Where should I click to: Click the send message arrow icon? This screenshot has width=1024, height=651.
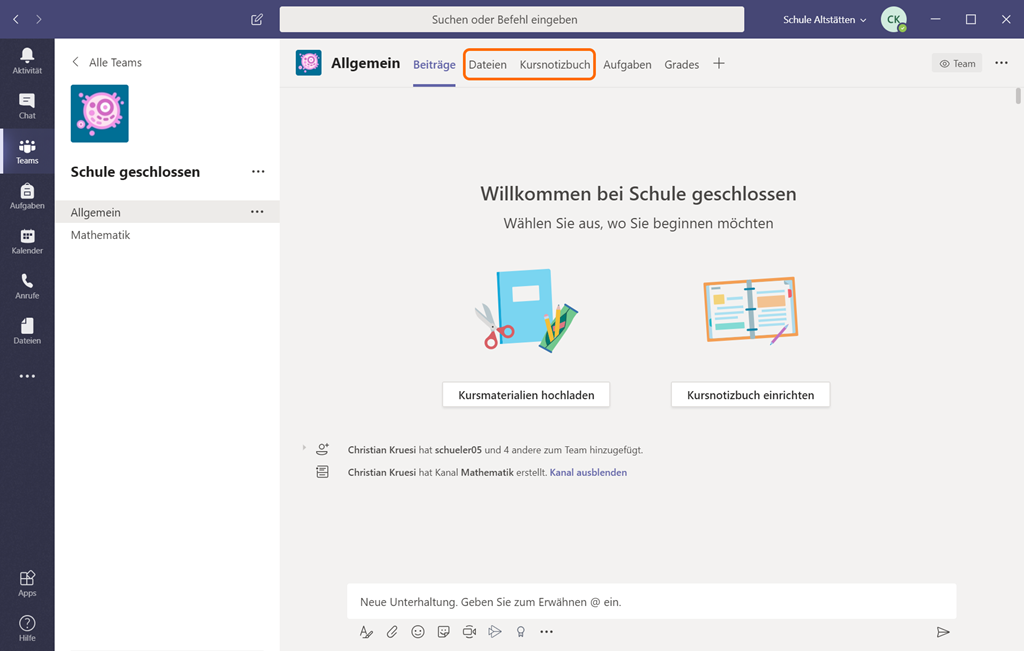pyautogui.click(x=942, y=631)
